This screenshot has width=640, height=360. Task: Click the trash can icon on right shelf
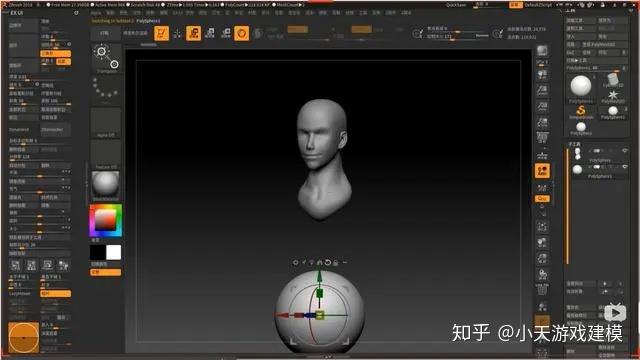click(x=542, y=290)
